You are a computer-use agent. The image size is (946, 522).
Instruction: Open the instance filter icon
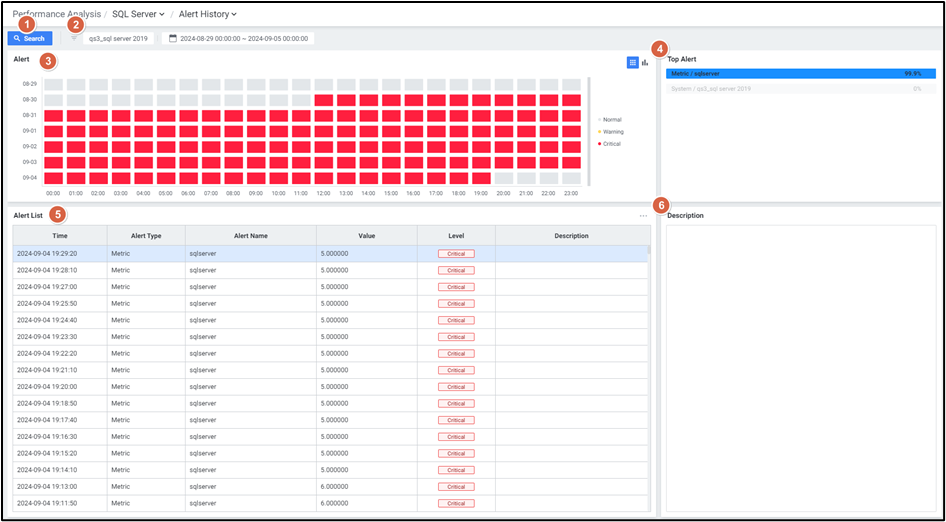tap(74, 39)
